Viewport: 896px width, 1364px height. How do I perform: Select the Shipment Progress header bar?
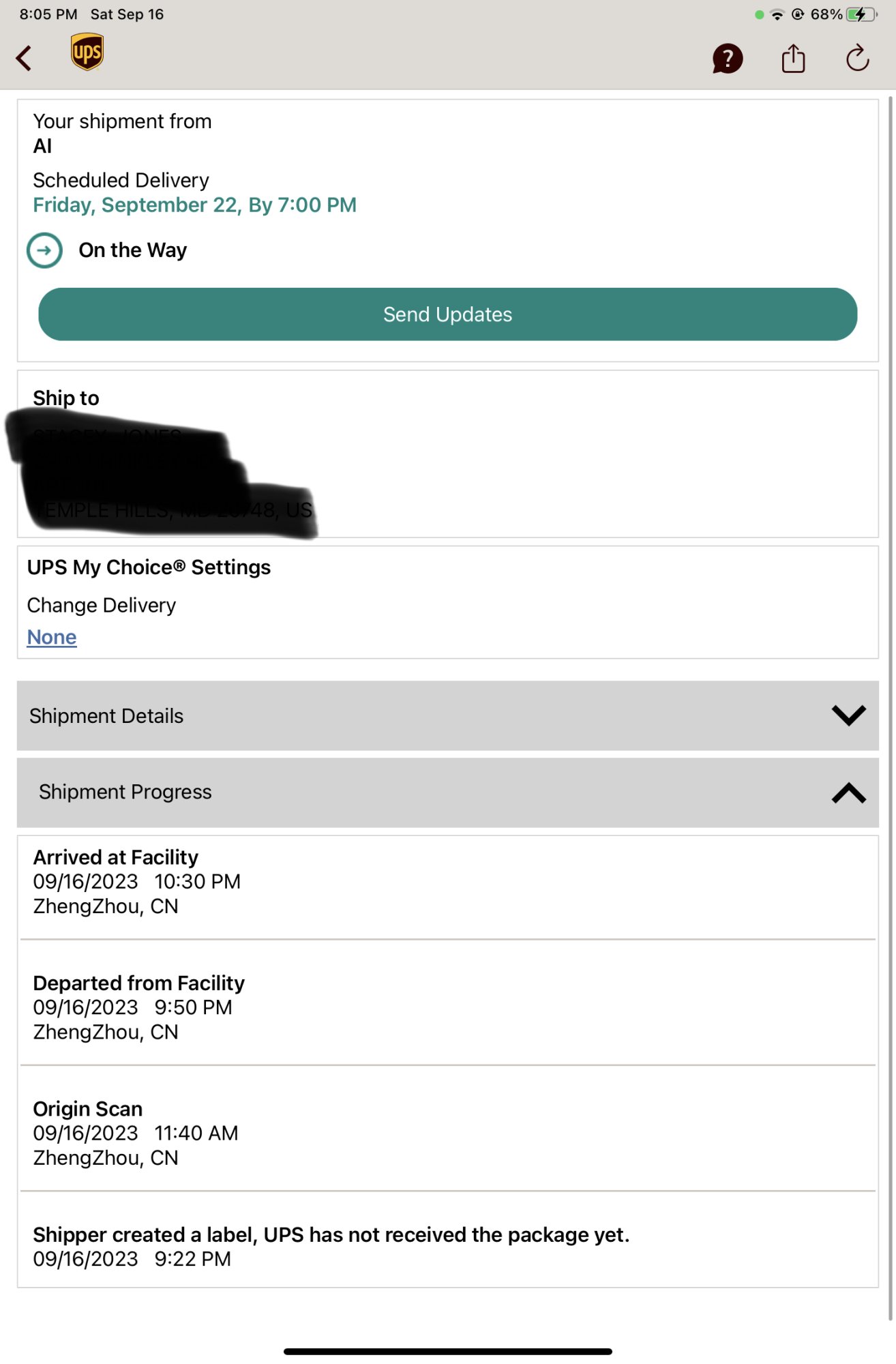coord(448,792)
